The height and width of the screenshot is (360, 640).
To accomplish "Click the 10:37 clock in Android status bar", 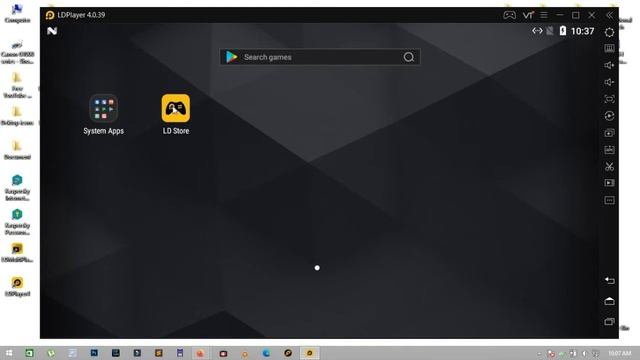I will (582, 31).
